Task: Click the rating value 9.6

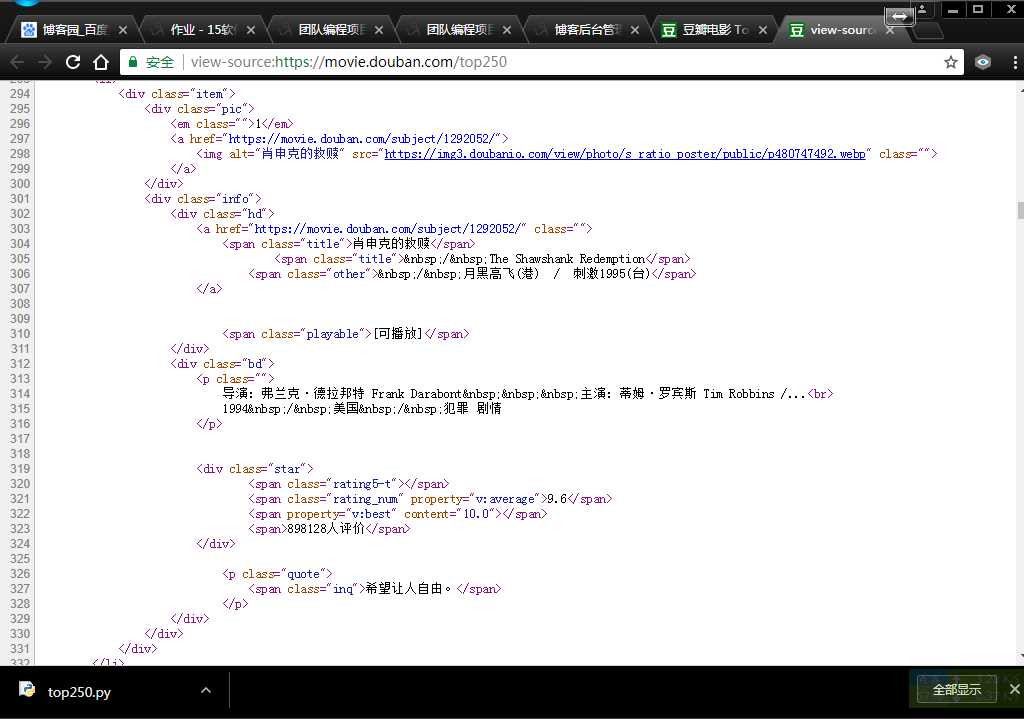Action: tap(557, 499)
